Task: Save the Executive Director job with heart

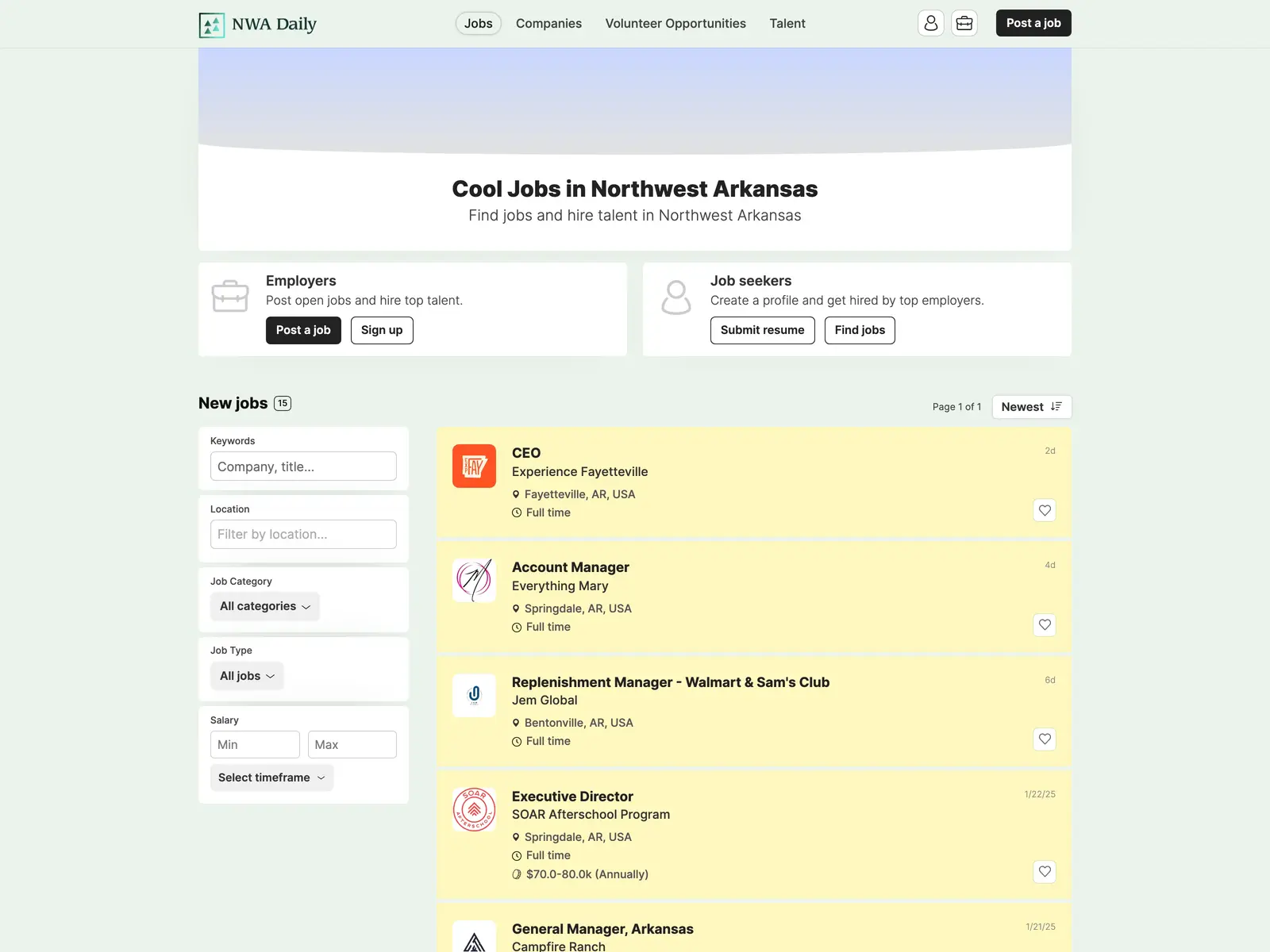Action: click(1045, 871)
